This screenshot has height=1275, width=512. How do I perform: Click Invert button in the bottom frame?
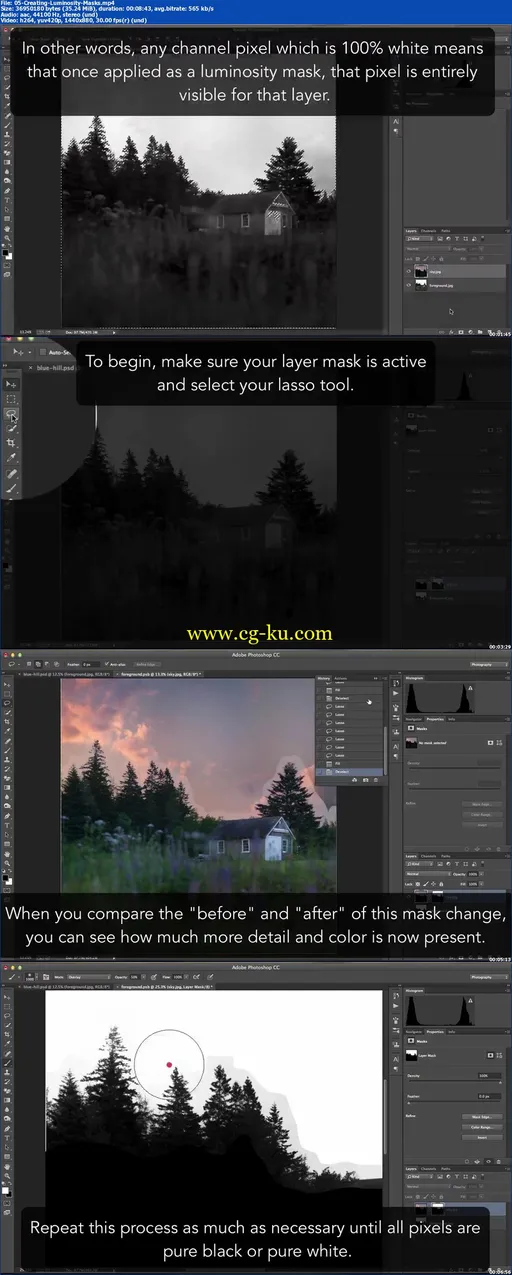point(482,1137)
